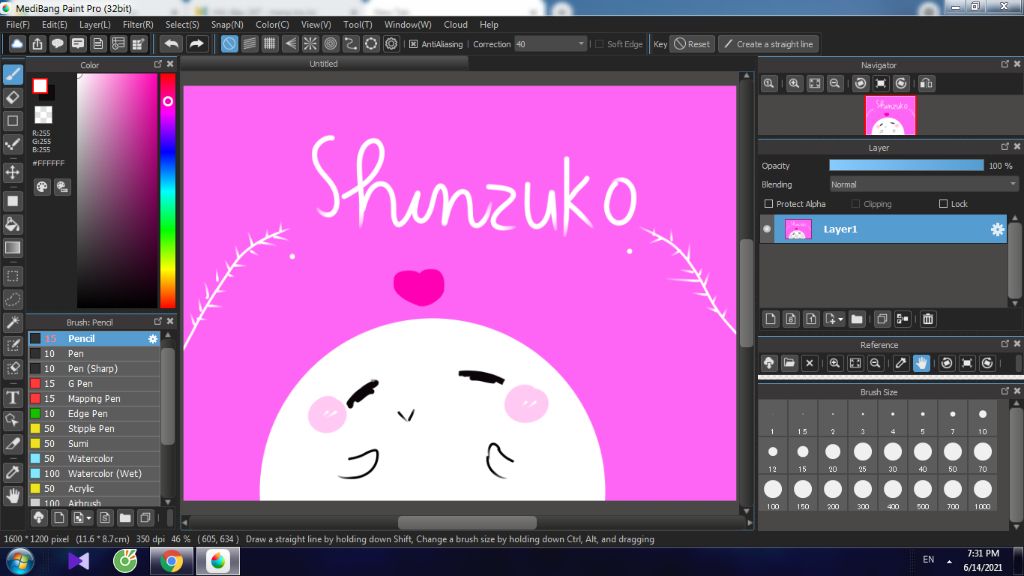Viewport: 1024px width, 576px height.
Task: Select the Eraser tool
Action: 13,98
